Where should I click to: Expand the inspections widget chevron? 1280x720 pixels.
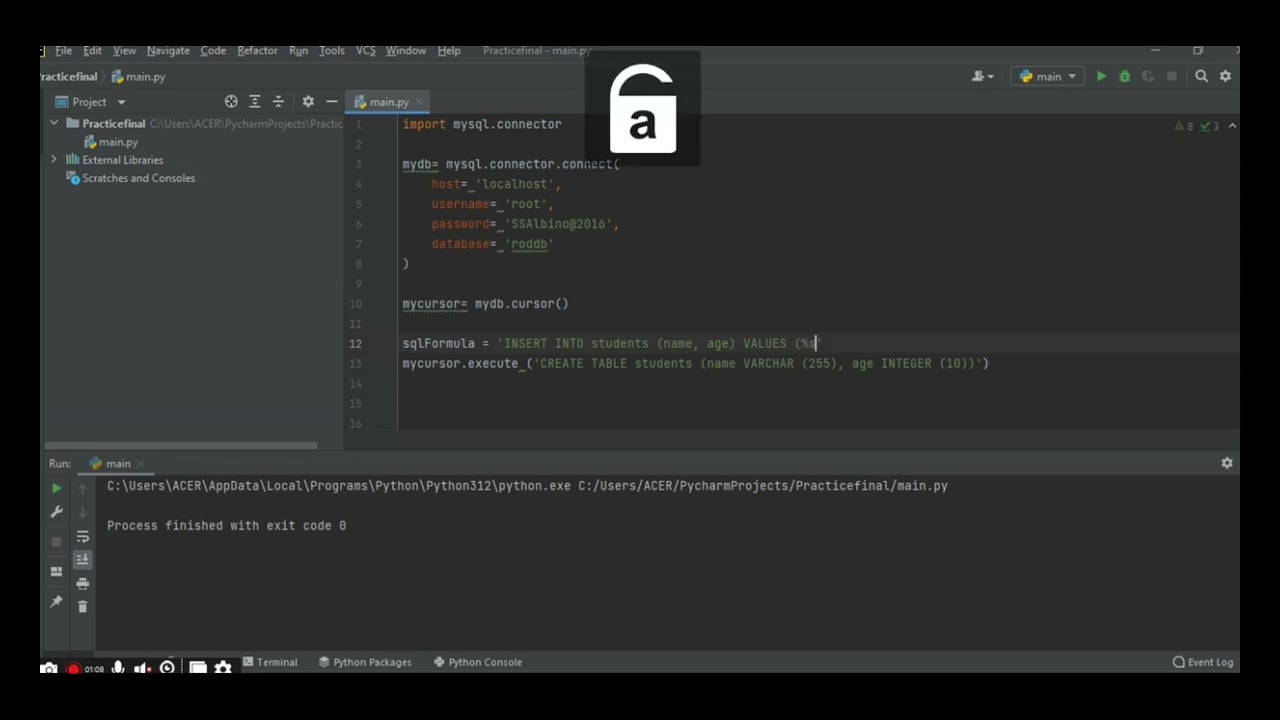coord(1232,126)
